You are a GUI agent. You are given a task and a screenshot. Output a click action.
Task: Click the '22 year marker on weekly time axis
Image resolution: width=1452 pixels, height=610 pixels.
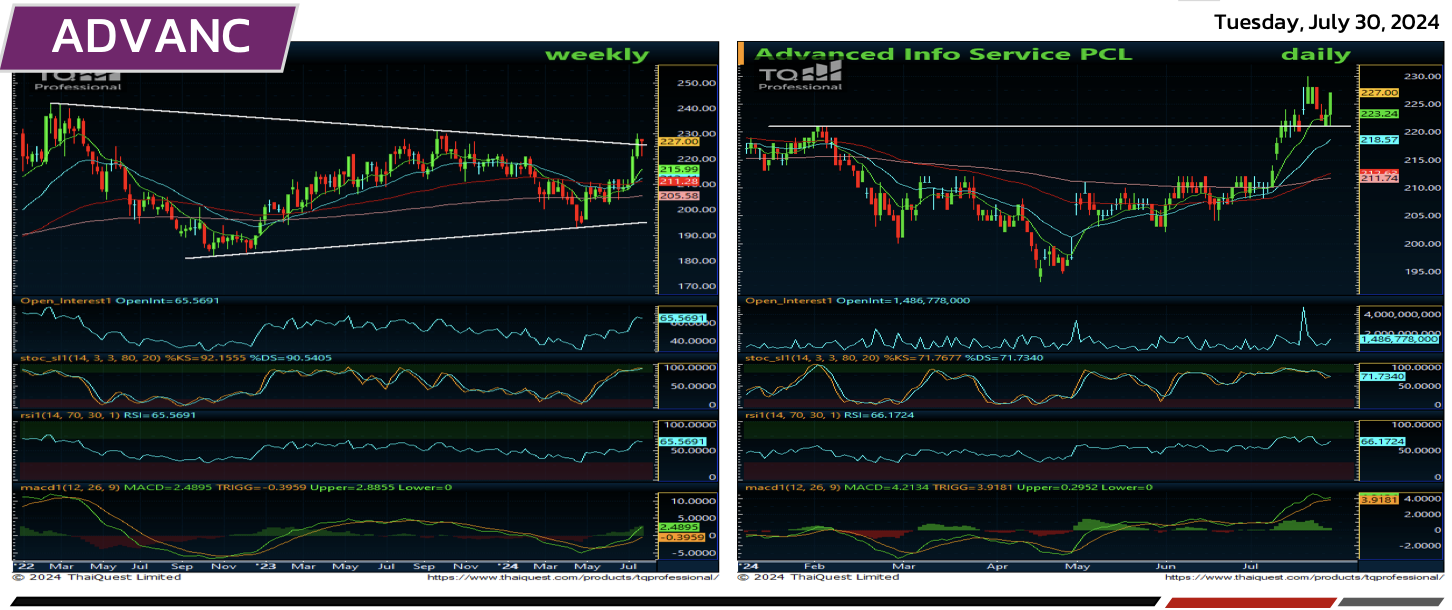[x=23, y=566]
